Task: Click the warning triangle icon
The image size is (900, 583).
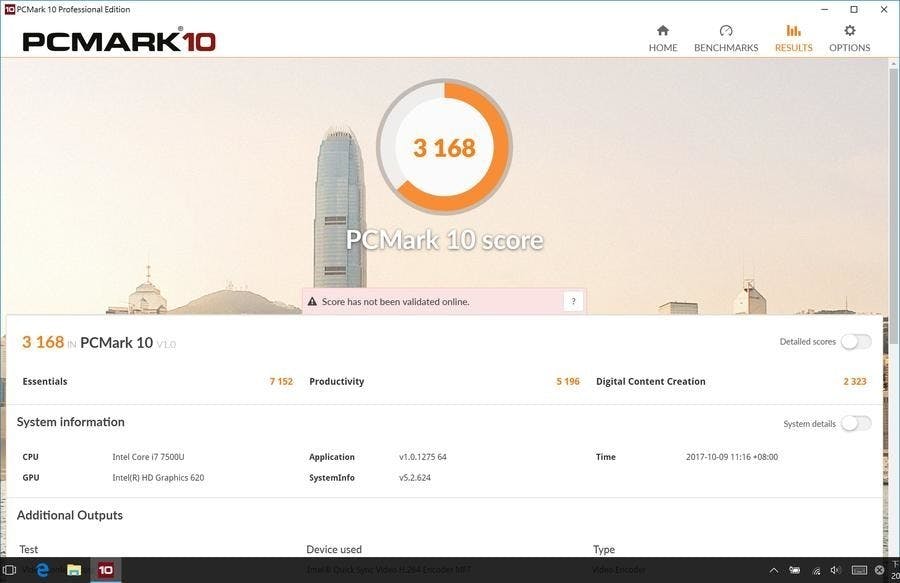Action: click(312, 301)
